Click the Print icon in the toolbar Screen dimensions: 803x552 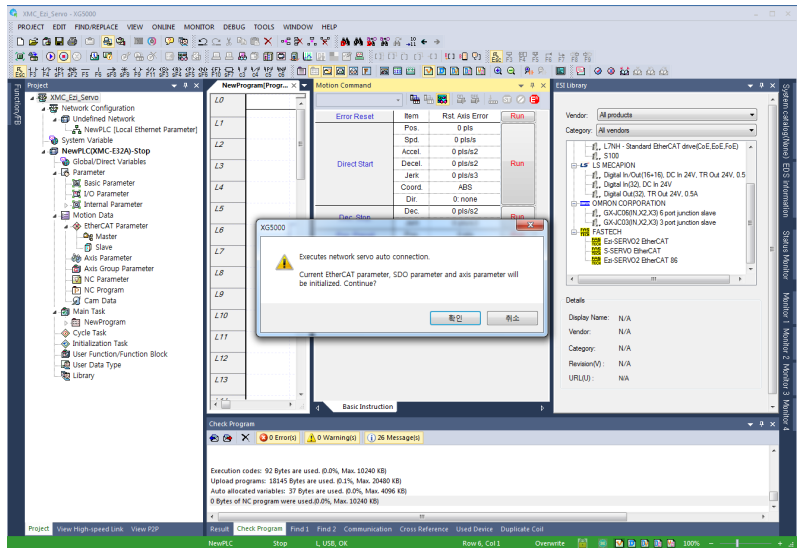73,41
